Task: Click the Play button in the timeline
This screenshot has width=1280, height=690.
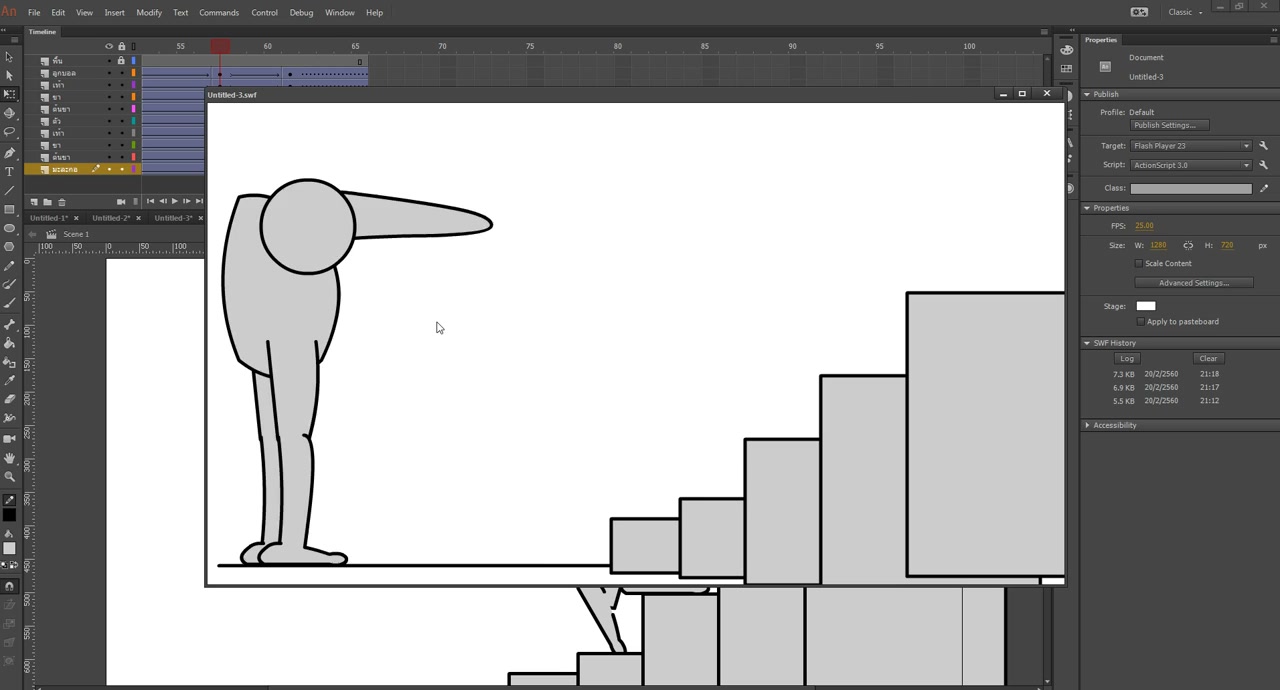Action: tap(174, 202)
